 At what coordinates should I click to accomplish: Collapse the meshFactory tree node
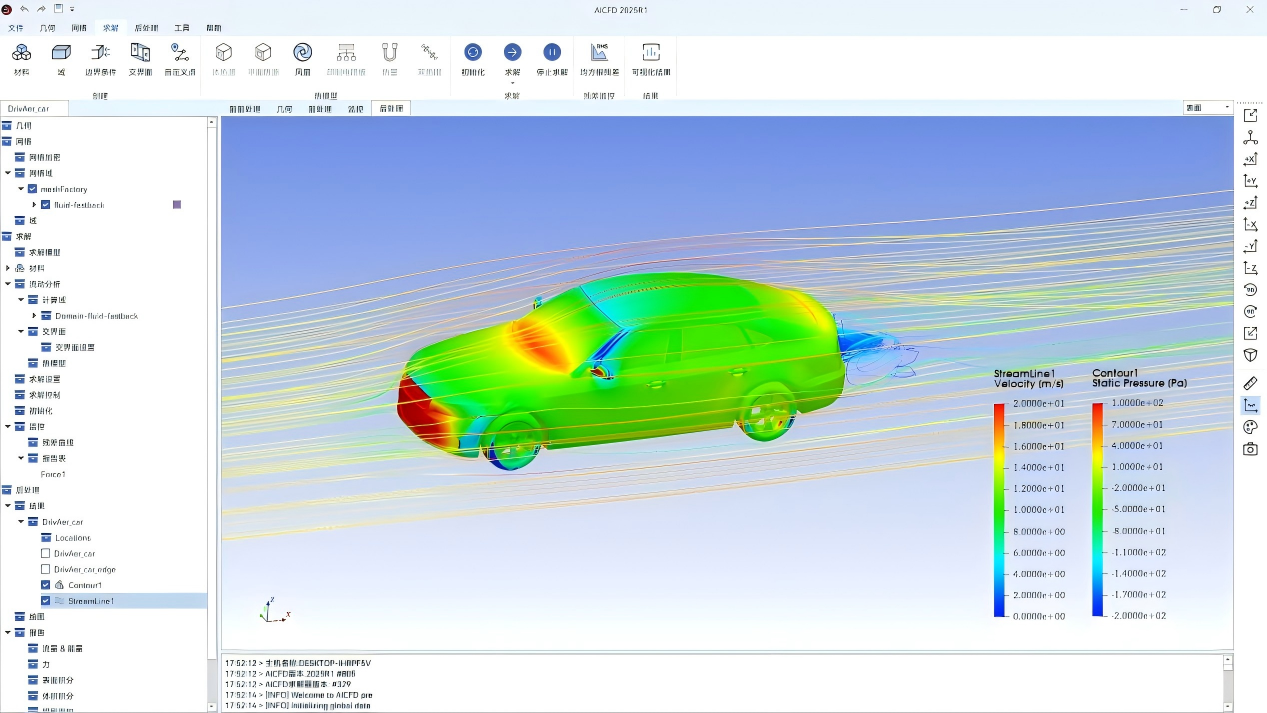[21, 189]
